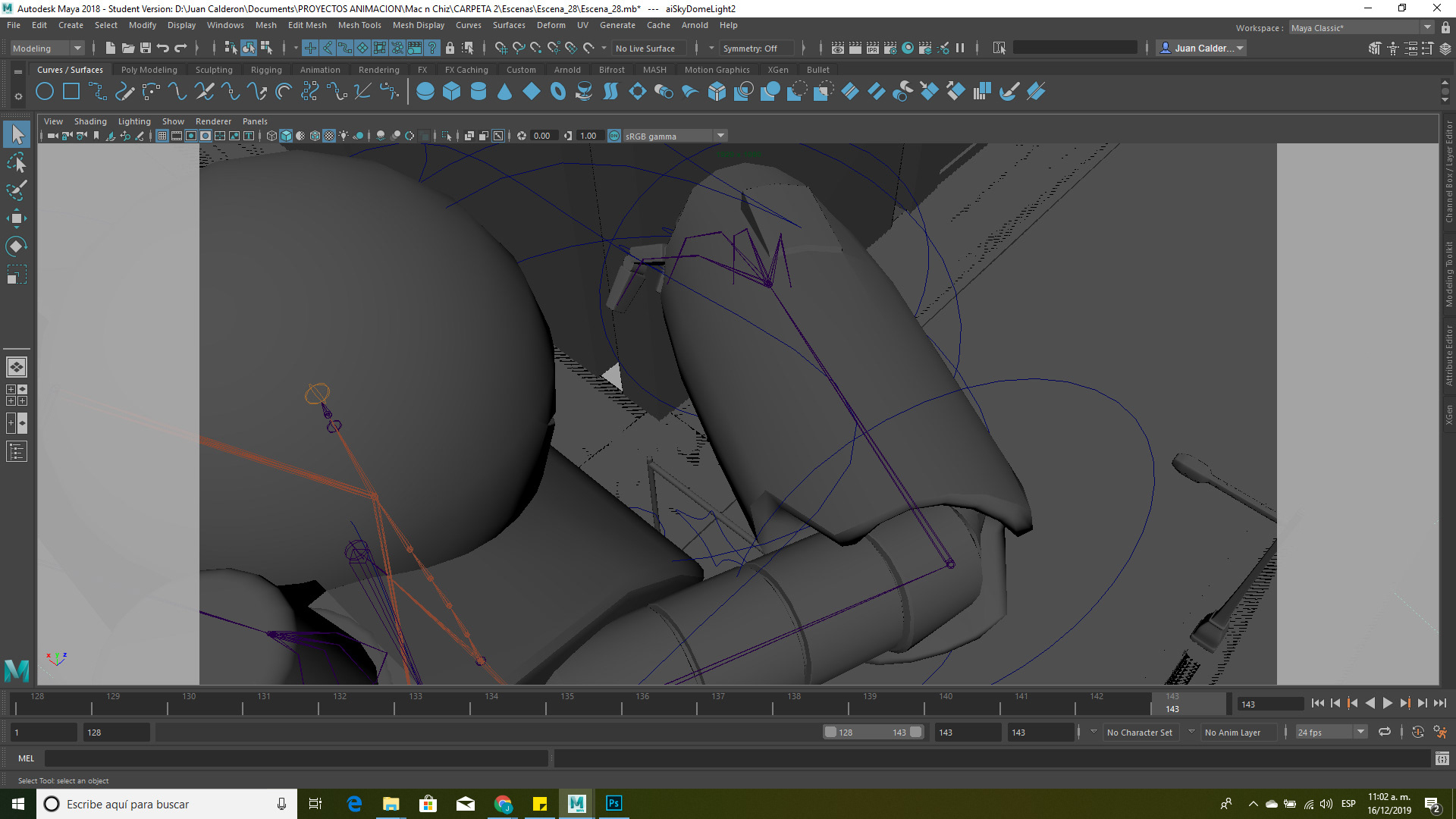Open the Mesh Tools menu

pos(359,25)
